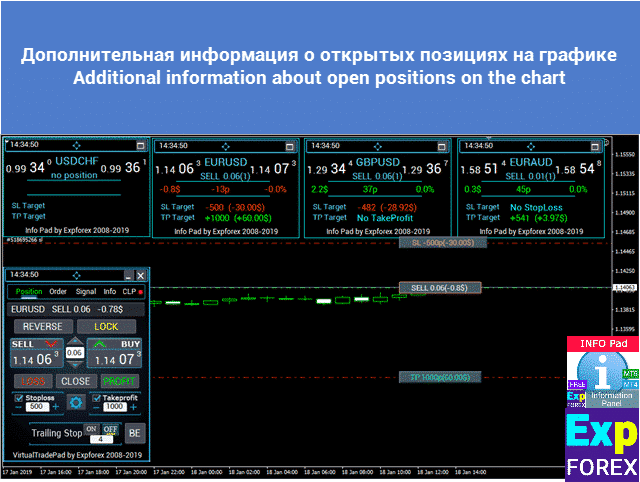This screenshot has width=640, height=482.
Task: Click the gear settings icon in VirtualTradePad
Action: click(75, 403)
